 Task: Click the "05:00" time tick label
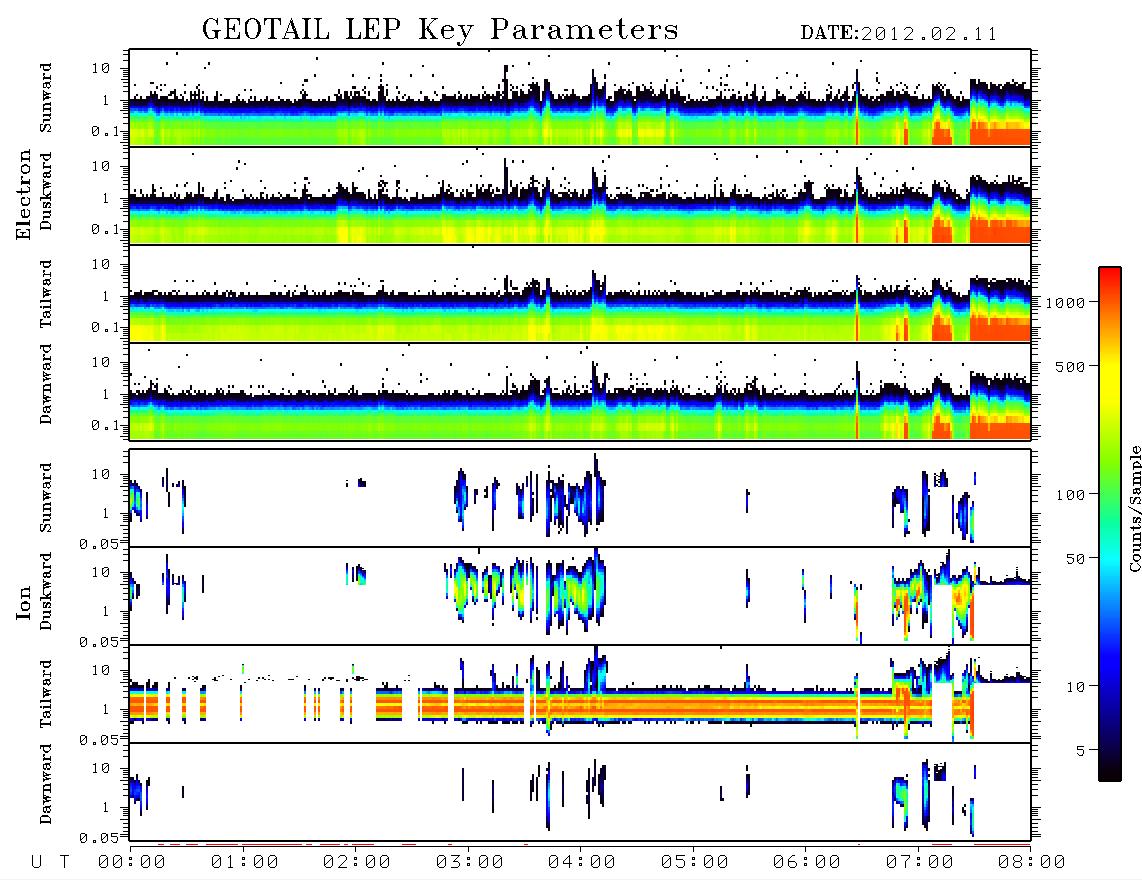pyautogui.click(x=694, y=862)
